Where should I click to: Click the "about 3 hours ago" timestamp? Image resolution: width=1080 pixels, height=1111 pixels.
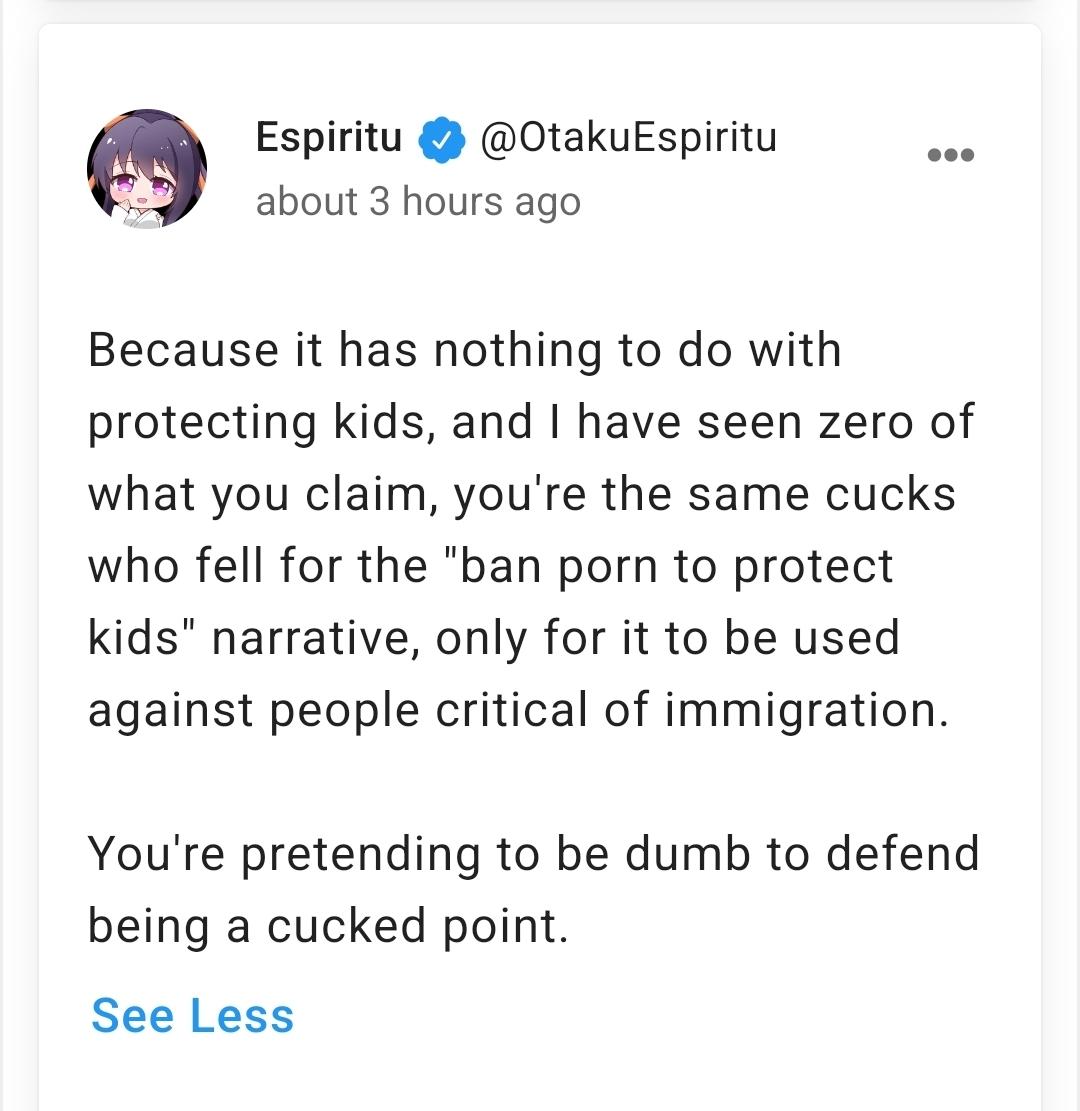tap(418, 202)
